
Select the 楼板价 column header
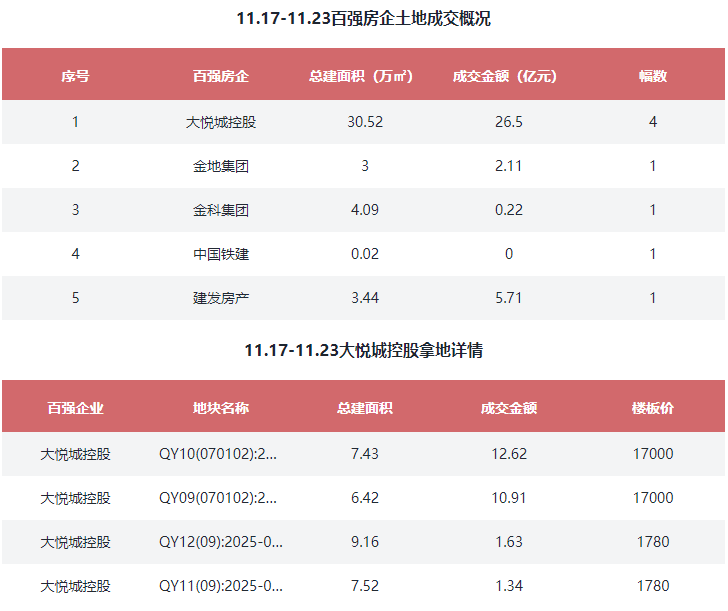653,408
